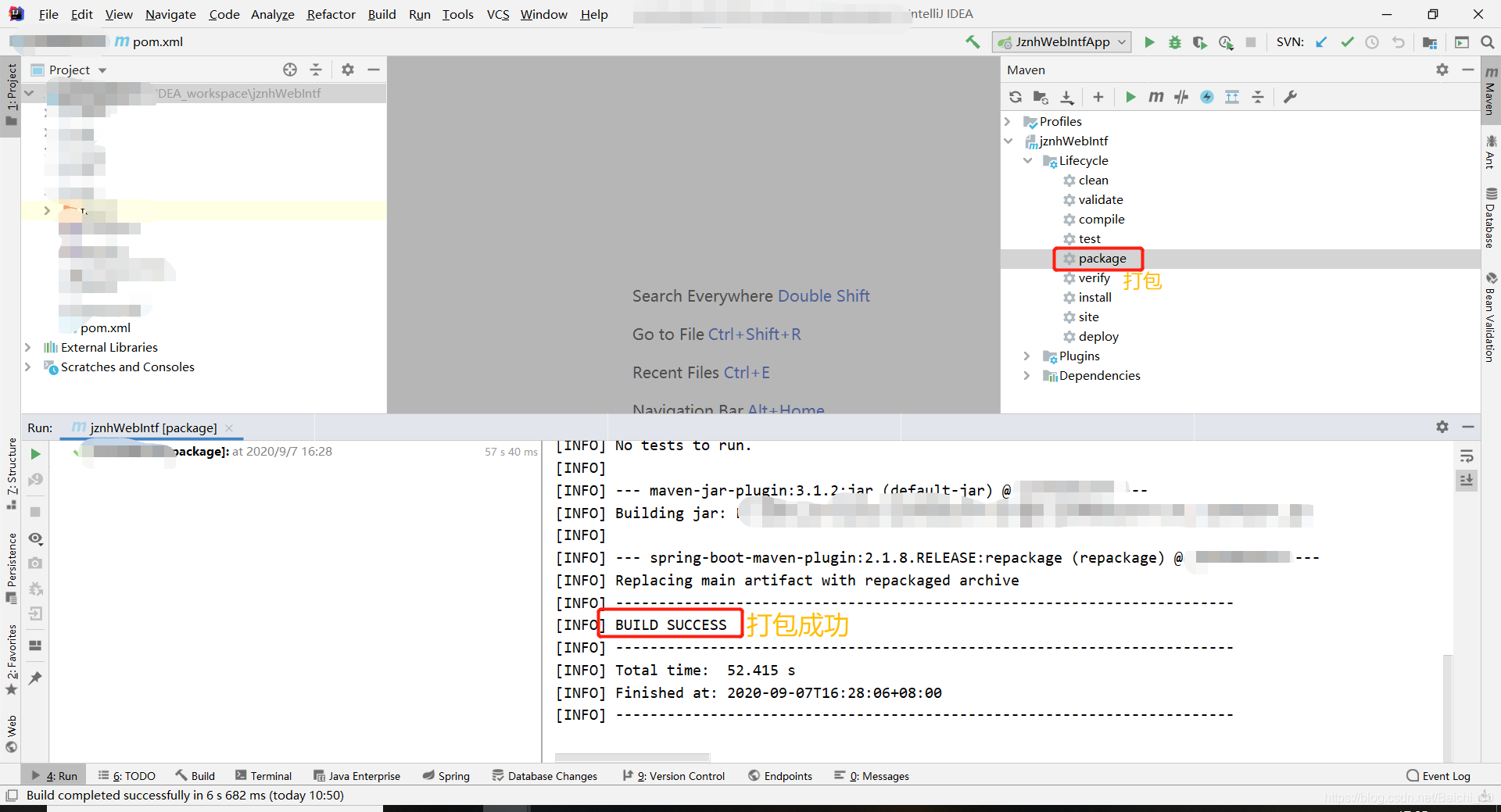Collapse all in Maven tool window
This screenshot has width=1501, height=812.
[1258, 97]
